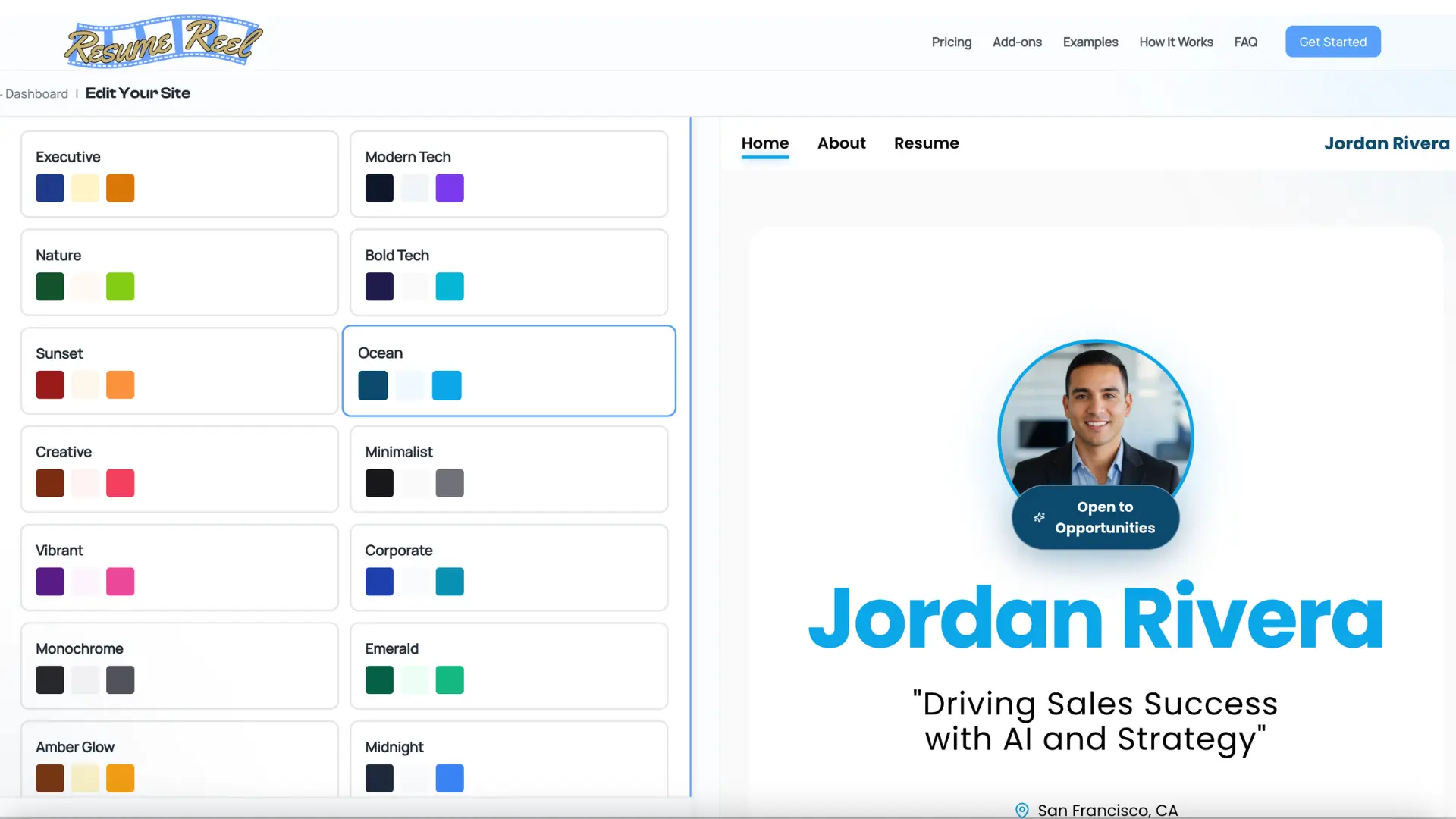Click the lime green swatch in Nature
Viewport: 1456px width, 819px height.
pos(120,287)
